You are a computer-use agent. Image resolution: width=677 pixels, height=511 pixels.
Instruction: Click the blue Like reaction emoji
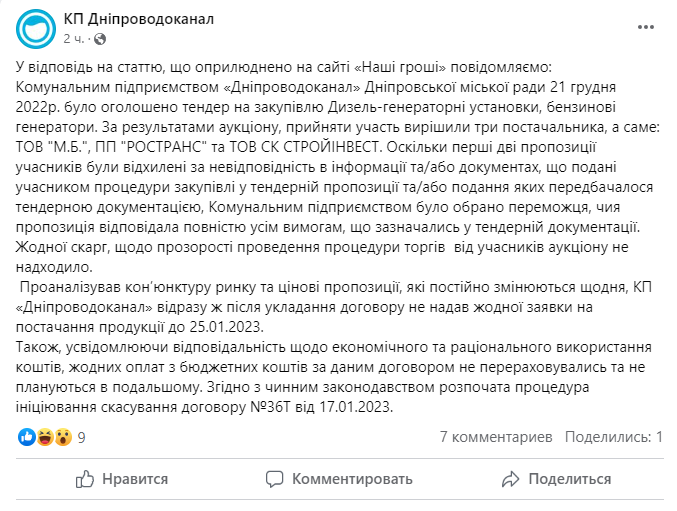point(27,437)
